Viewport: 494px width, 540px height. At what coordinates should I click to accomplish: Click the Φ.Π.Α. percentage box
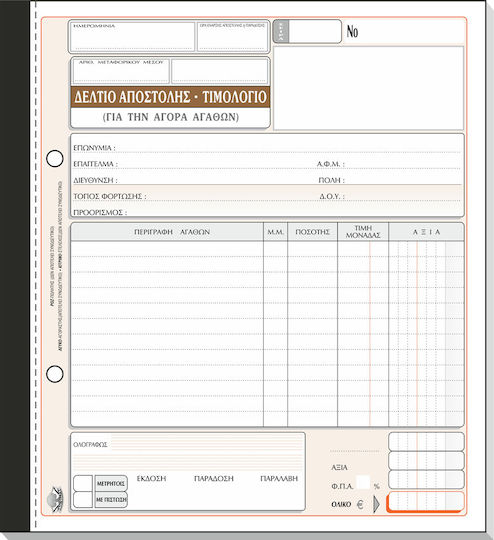363,482
